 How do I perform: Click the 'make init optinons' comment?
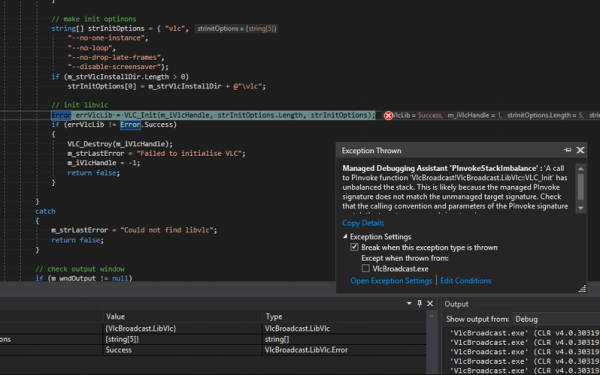point(94,19)
